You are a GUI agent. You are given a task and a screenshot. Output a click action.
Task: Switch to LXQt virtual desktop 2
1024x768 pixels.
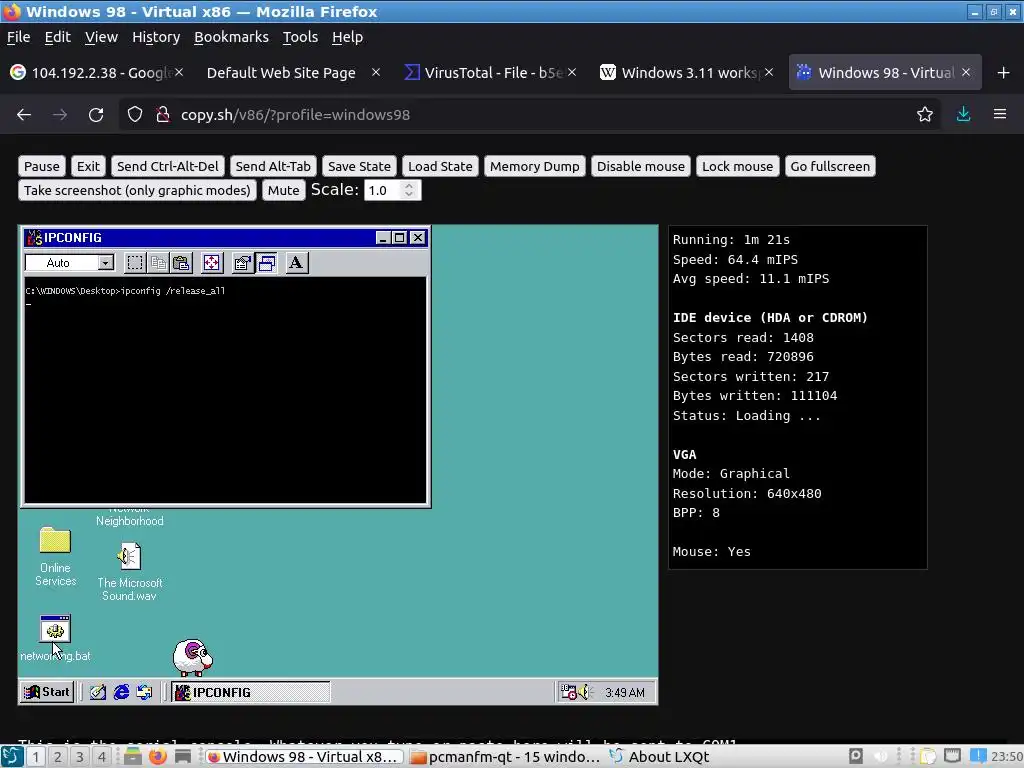[x=57, y=757]
